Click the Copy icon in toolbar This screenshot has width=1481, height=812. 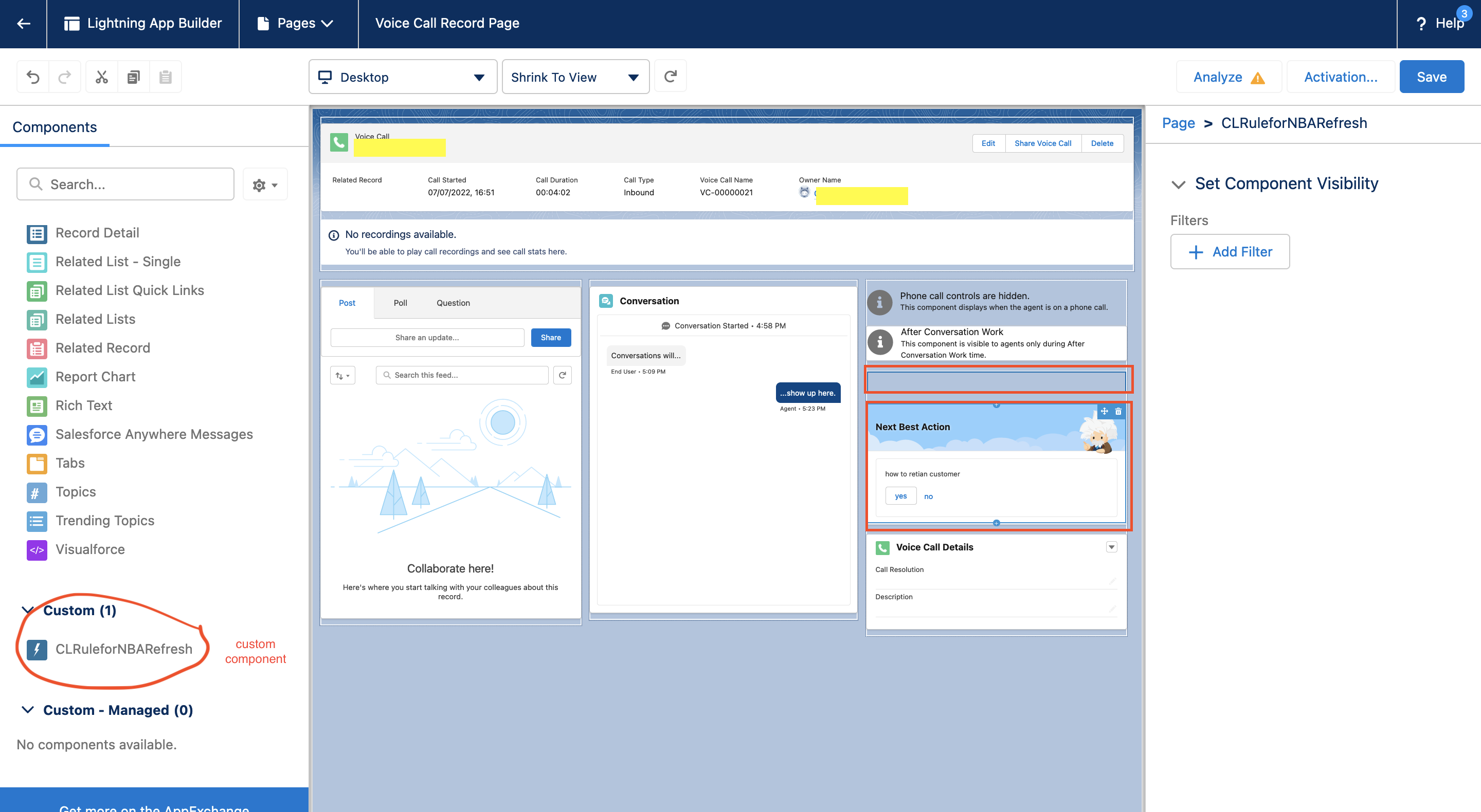click(133, 77)
